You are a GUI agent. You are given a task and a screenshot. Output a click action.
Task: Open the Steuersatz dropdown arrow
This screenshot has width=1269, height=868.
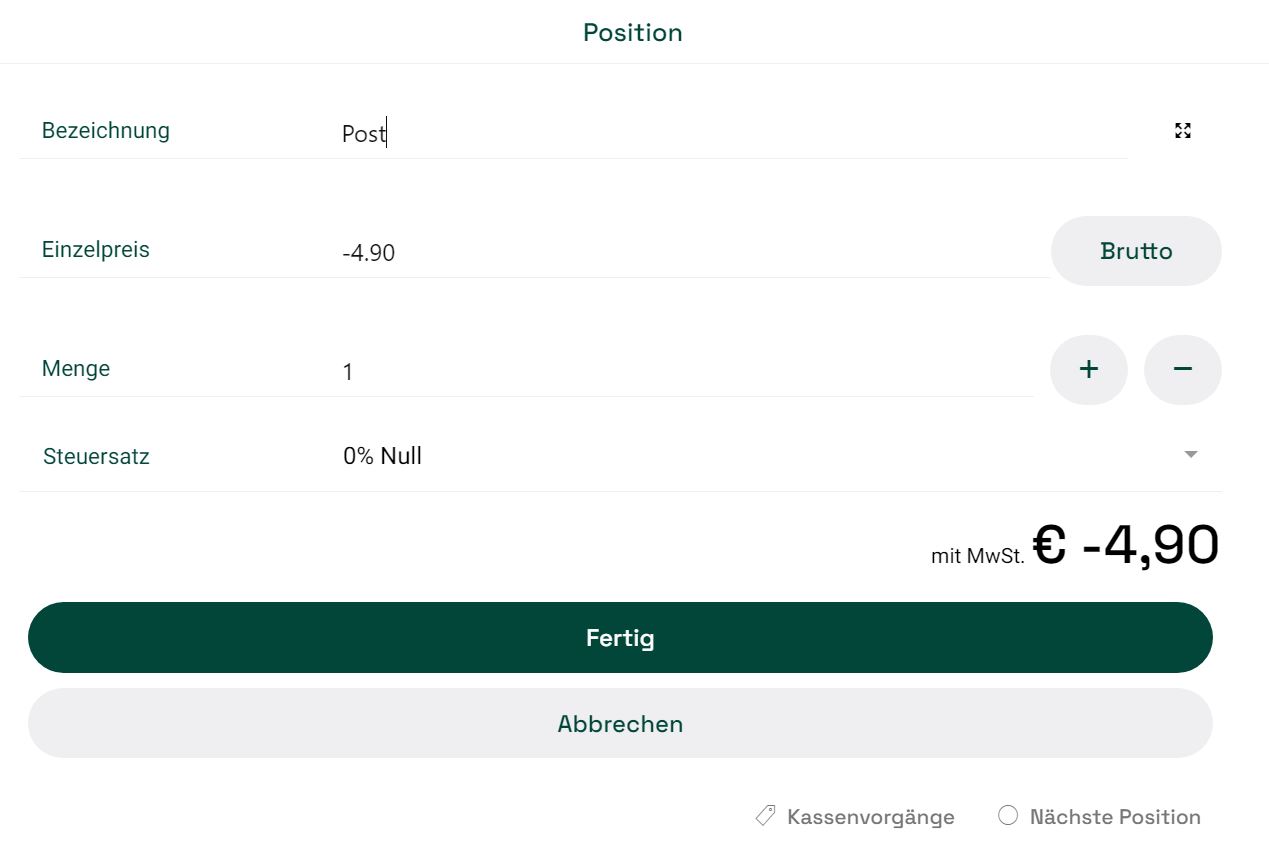(1190, 455)
